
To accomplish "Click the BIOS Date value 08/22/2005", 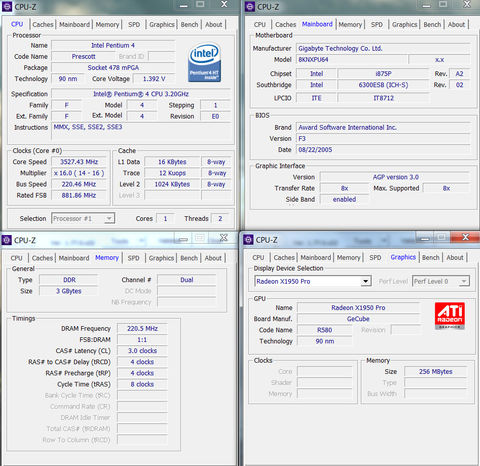I will point(383,150).
